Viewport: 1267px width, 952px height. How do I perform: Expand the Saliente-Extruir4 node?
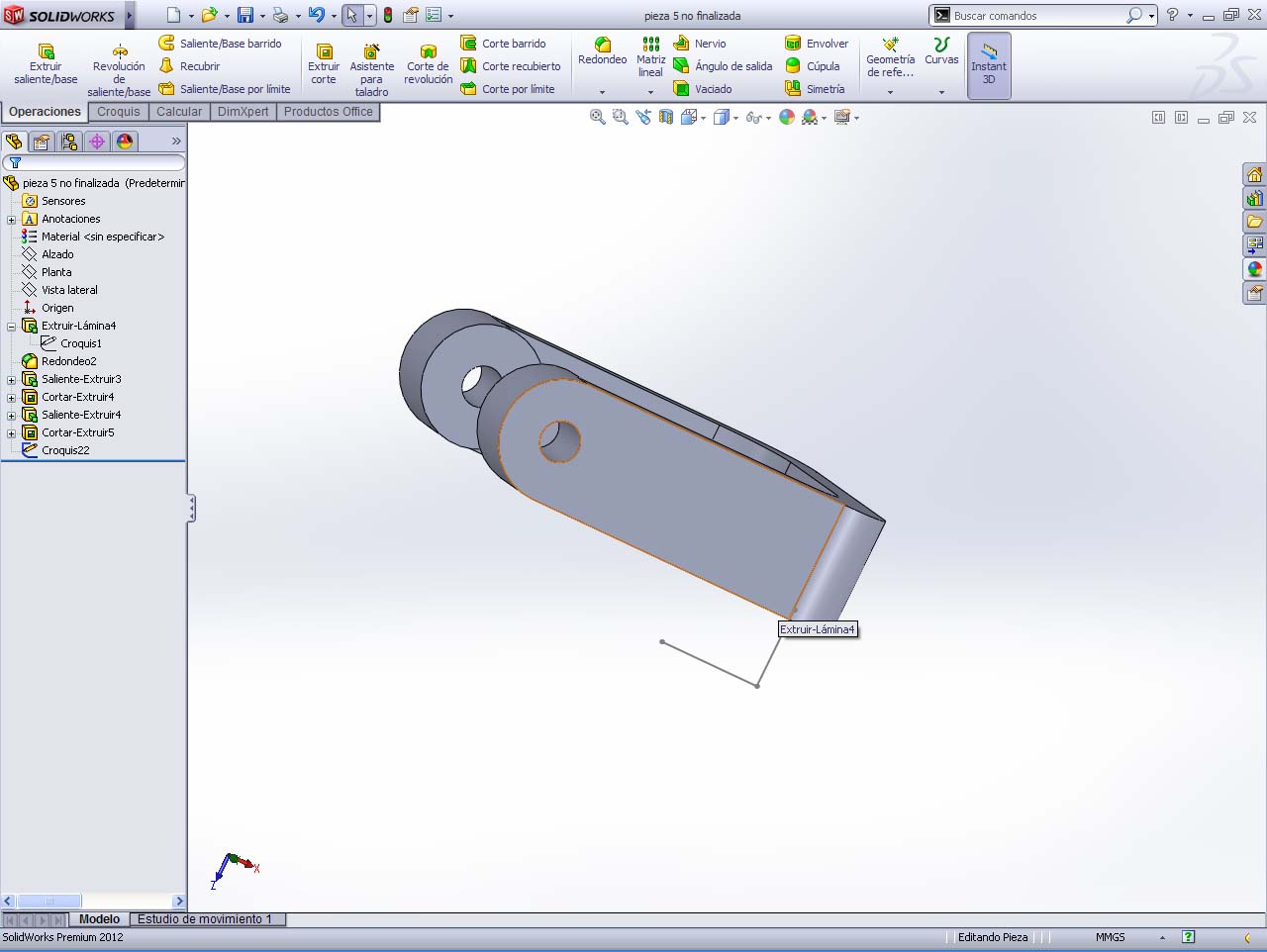click(11, 416)
